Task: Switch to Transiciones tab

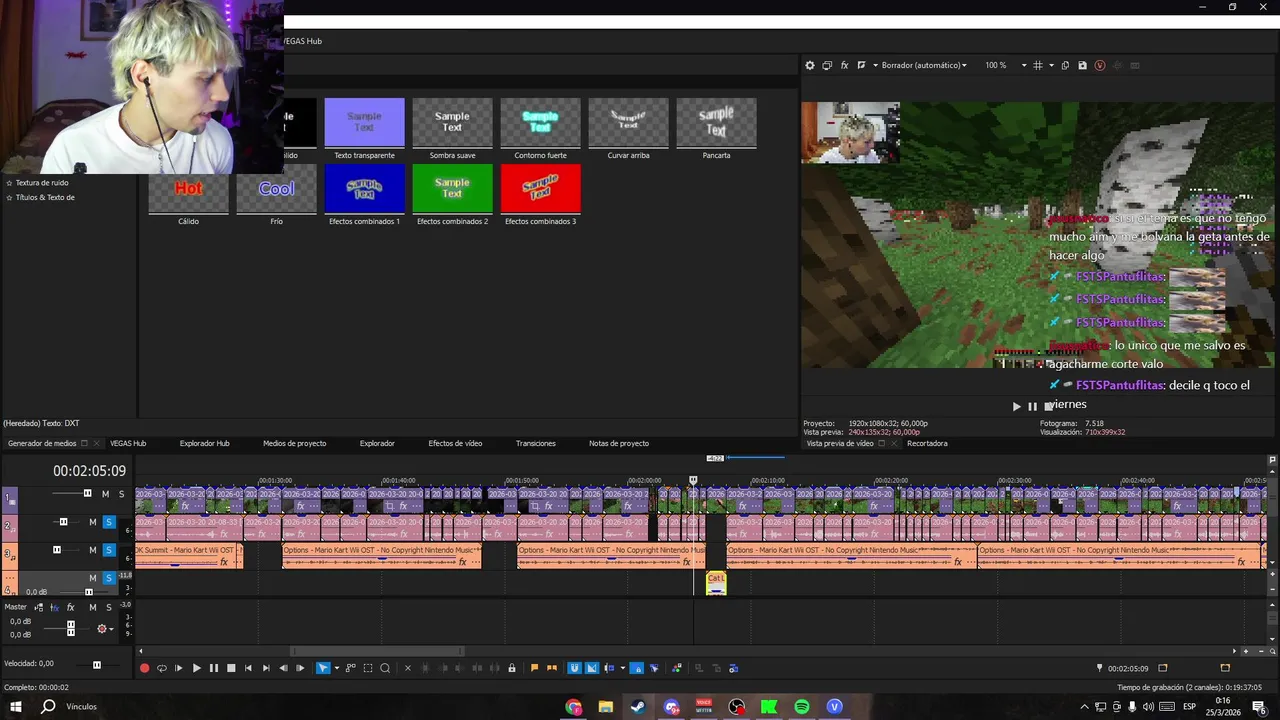Action: 536,443
